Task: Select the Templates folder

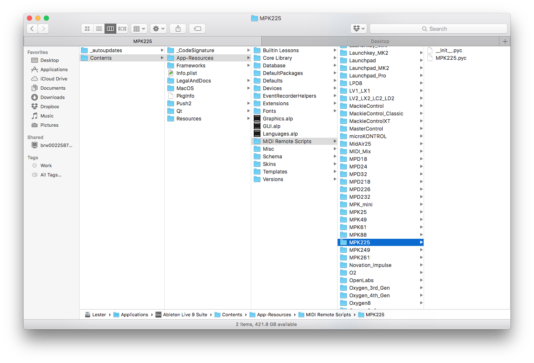Action: [x=295, y=172]
